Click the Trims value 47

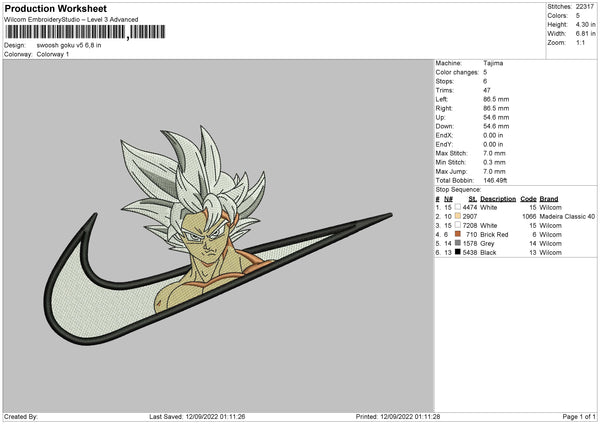click(487, 90)
